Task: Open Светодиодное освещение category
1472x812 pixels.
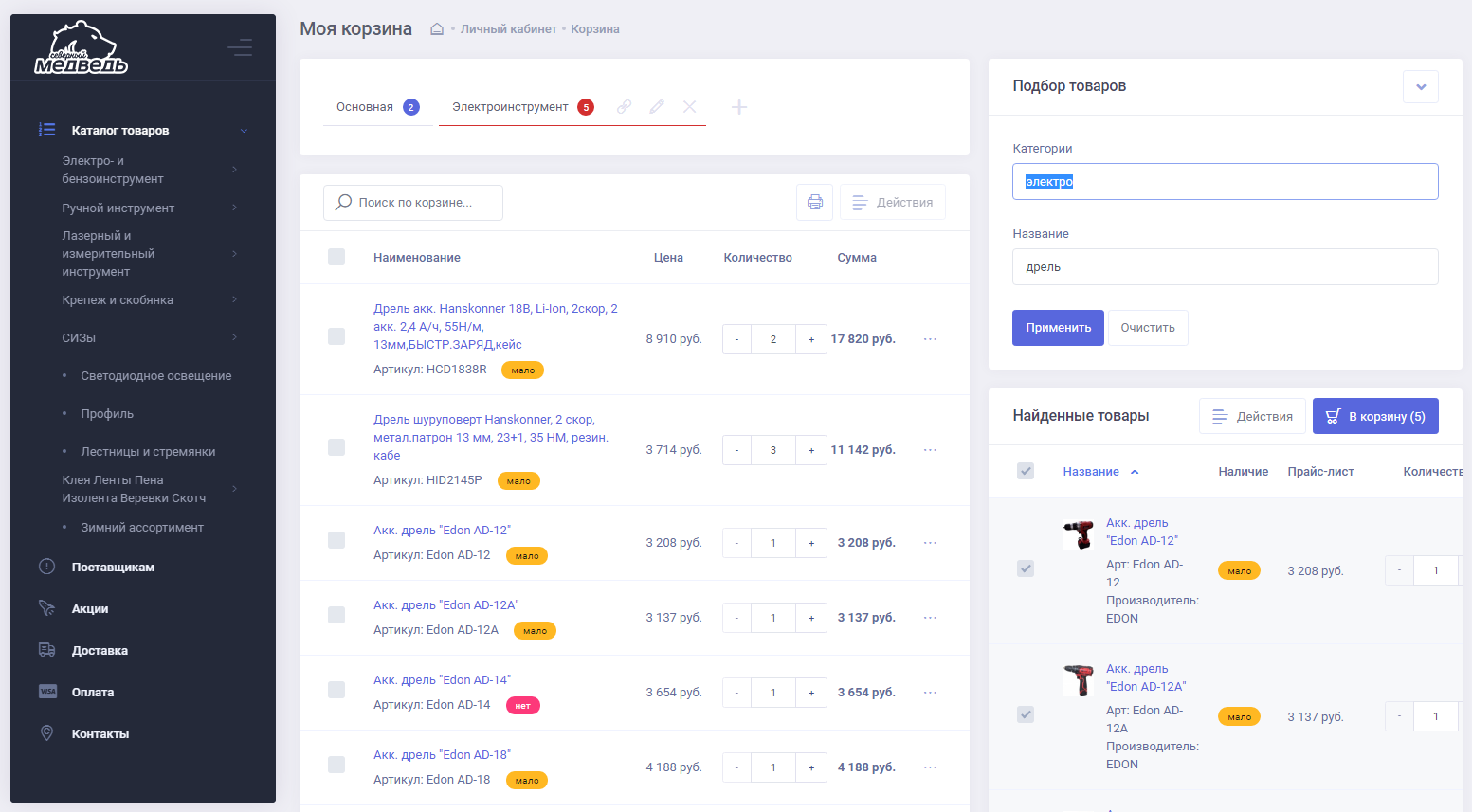Action: [156, 376]
